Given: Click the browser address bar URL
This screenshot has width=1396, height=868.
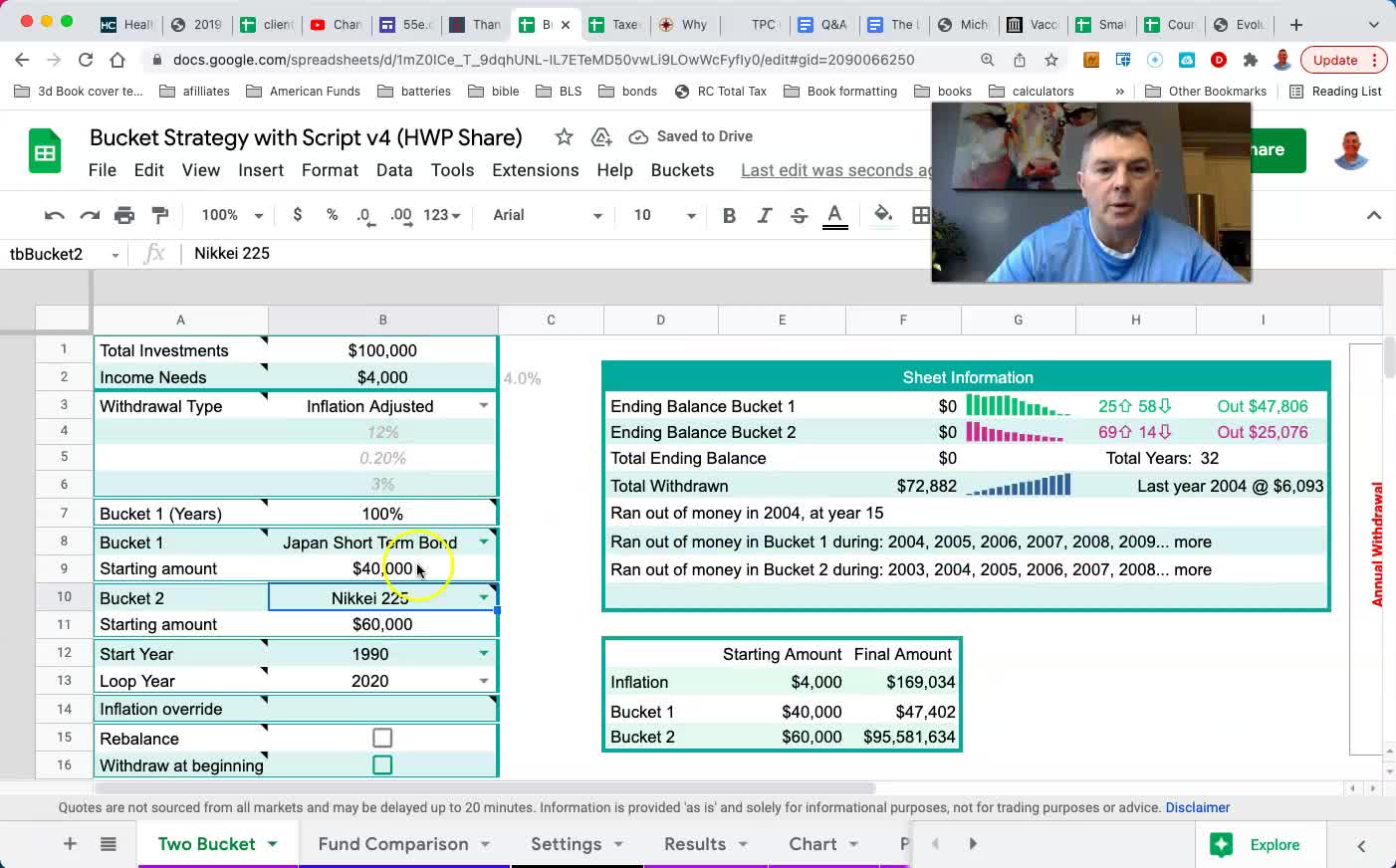Looking at the screenshot, I should (544, 60).
